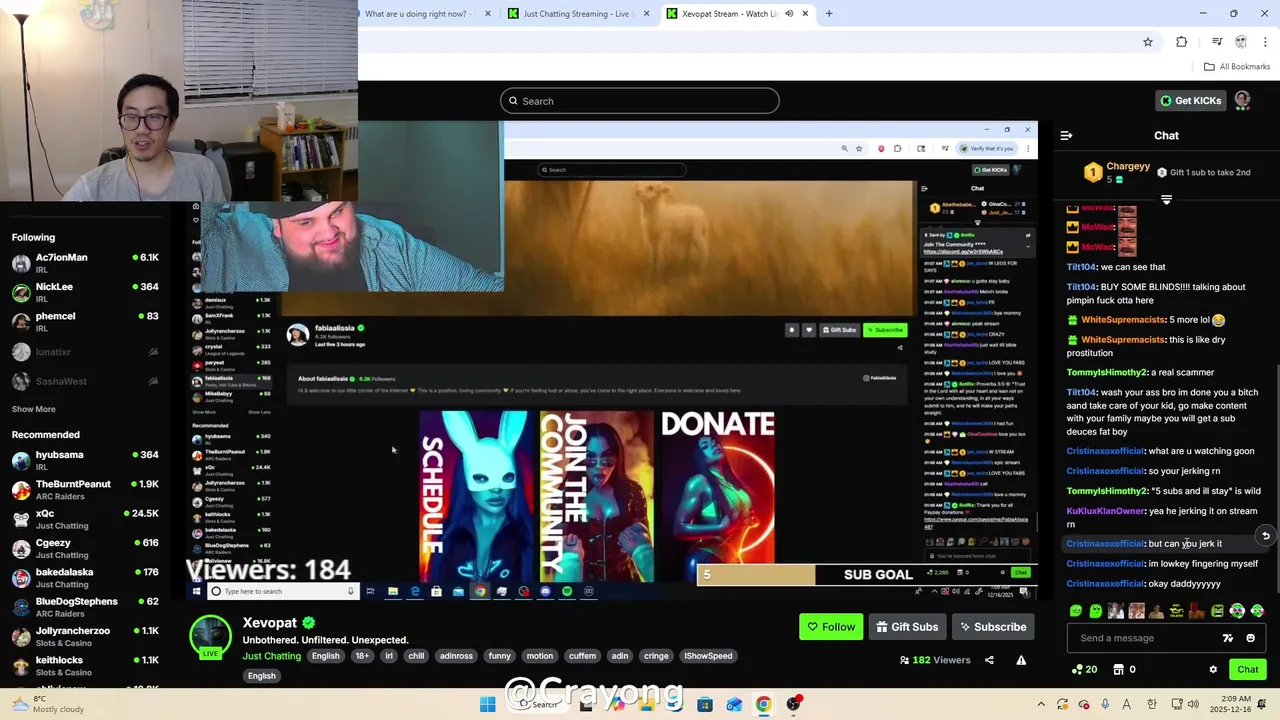Collapse chat with the arrow icon beside Chat title
The image size is (1280, 720).
(1066, 135)
